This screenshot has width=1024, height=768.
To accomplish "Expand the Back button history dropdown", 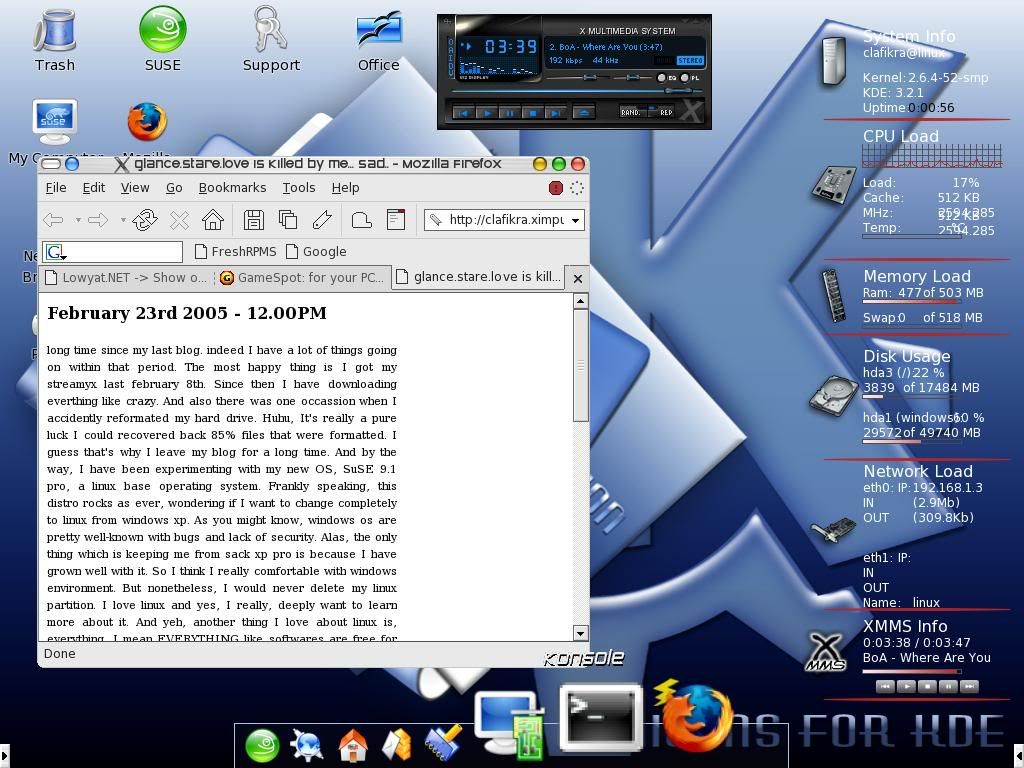I will 78,222.
